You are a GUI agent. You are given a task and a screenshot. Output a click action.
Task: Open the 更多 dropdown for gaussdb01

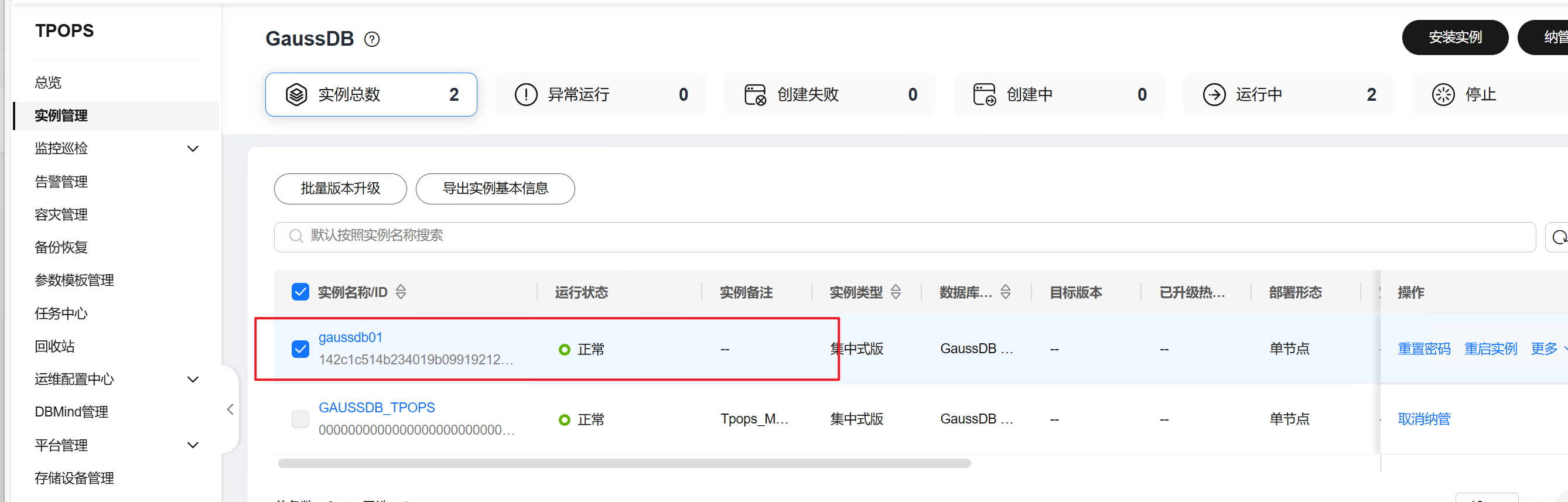(1548, 349)
